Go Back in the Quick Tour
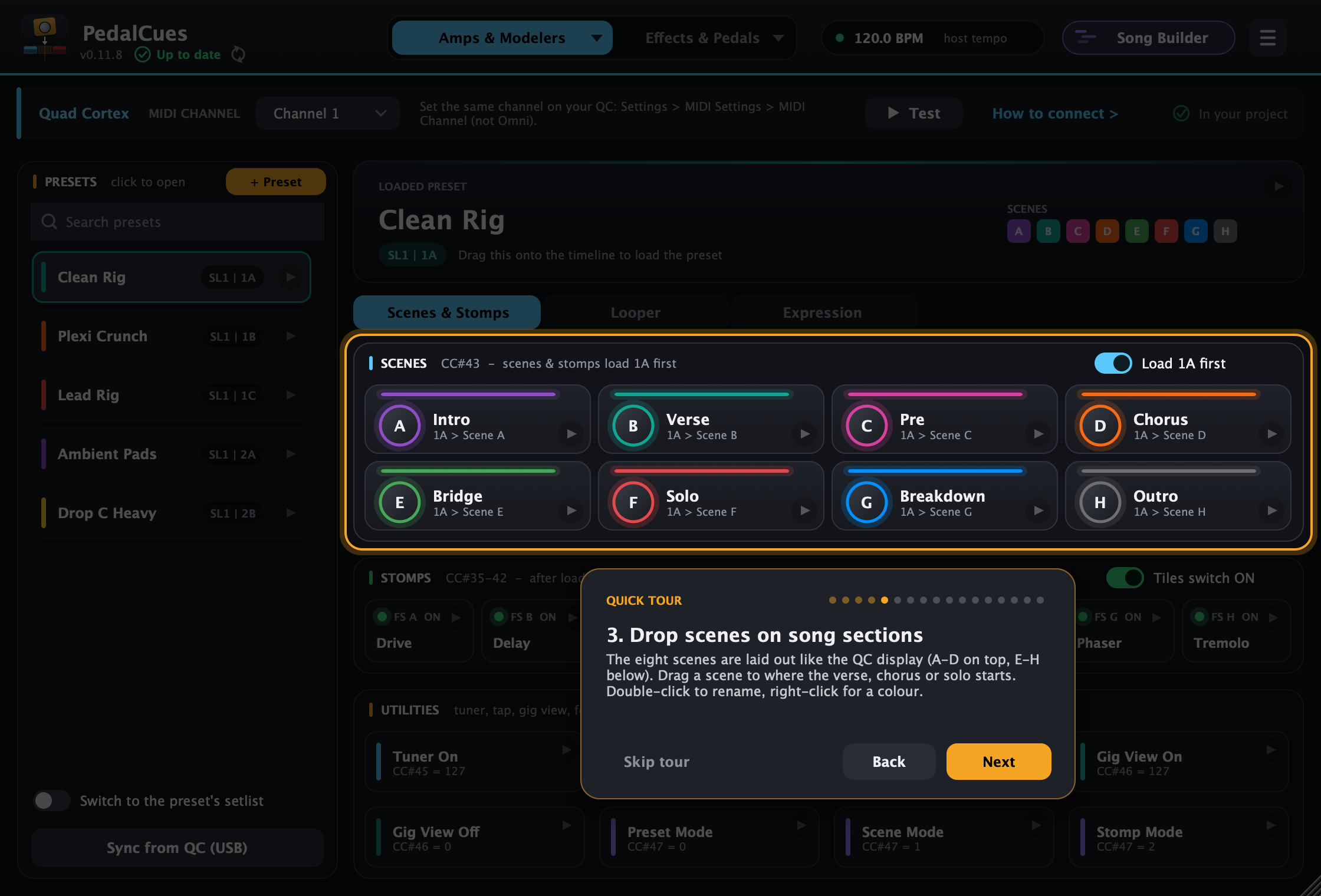Screen dimensions: 1321x896 (889, 762)
